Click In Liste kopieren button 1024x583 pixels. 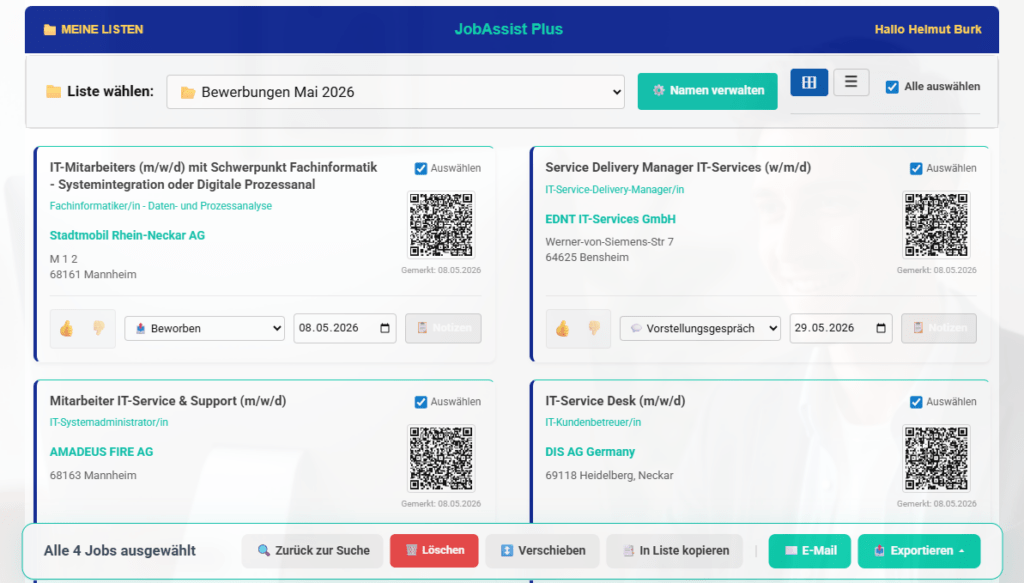pyautogui.click(x=675, y=551)
